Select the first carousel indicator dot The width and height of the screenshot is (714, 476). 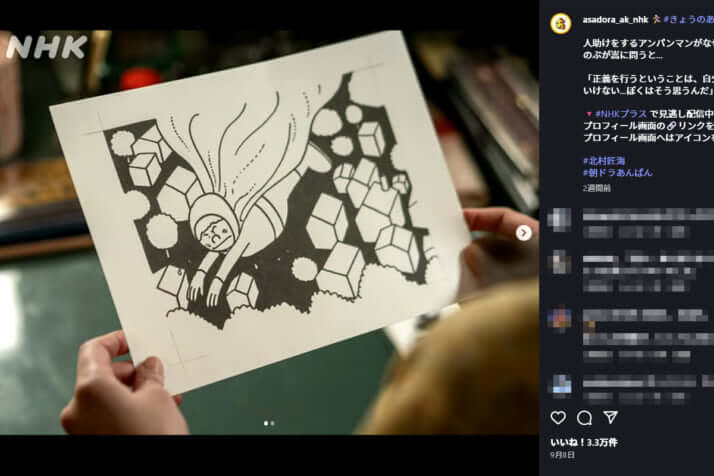265,423
